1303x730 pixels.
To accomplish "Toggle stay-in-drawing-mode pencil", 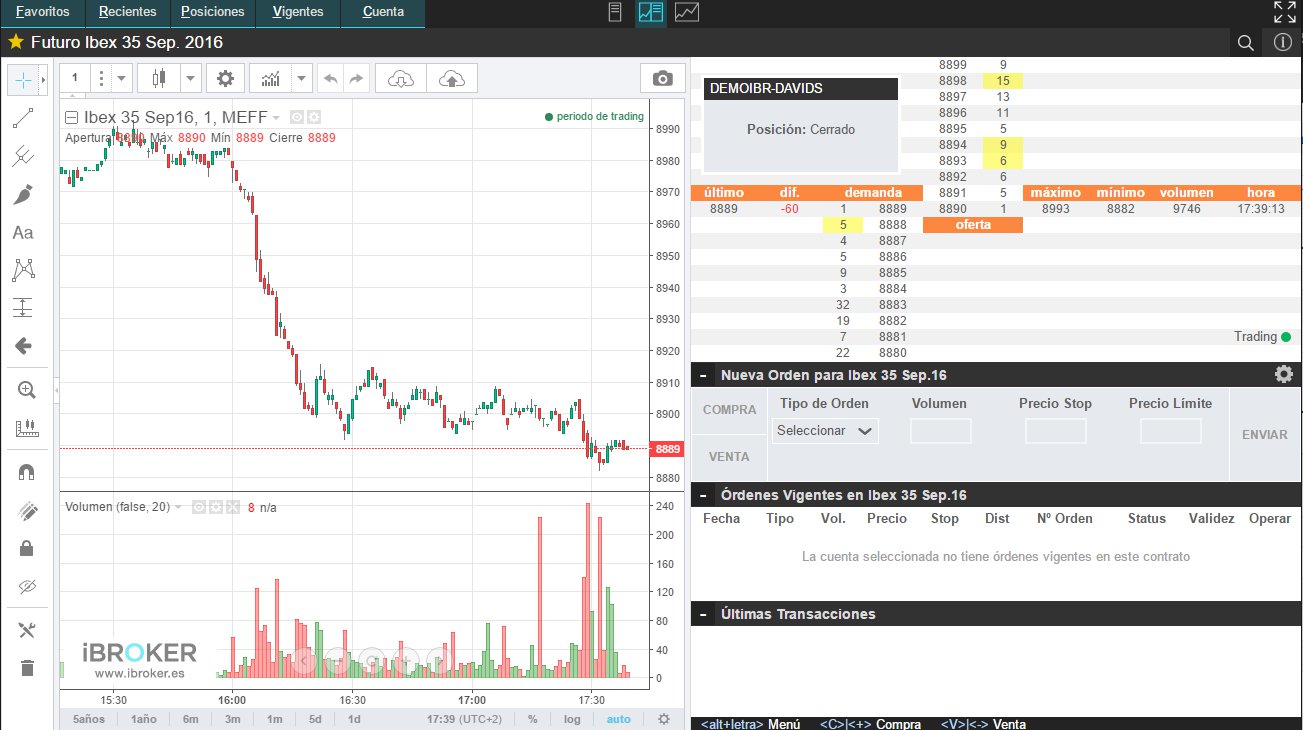I will coord(26,511).
